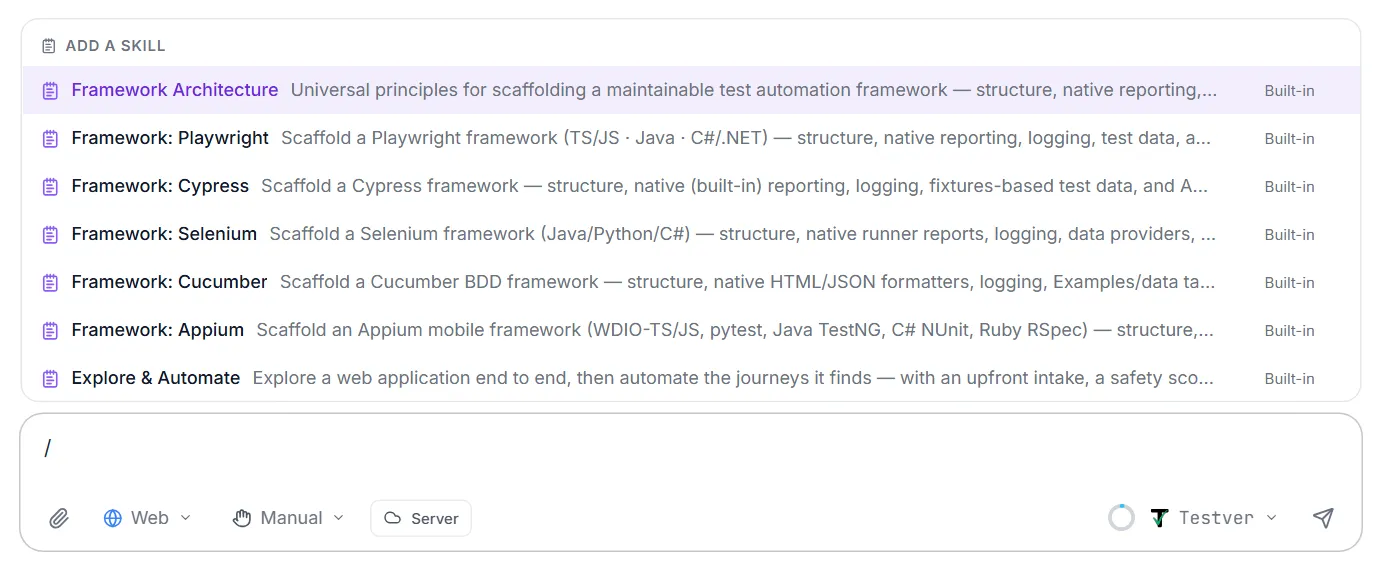
Task: Click the paper plane send icon
Action: coord(1323,517)
